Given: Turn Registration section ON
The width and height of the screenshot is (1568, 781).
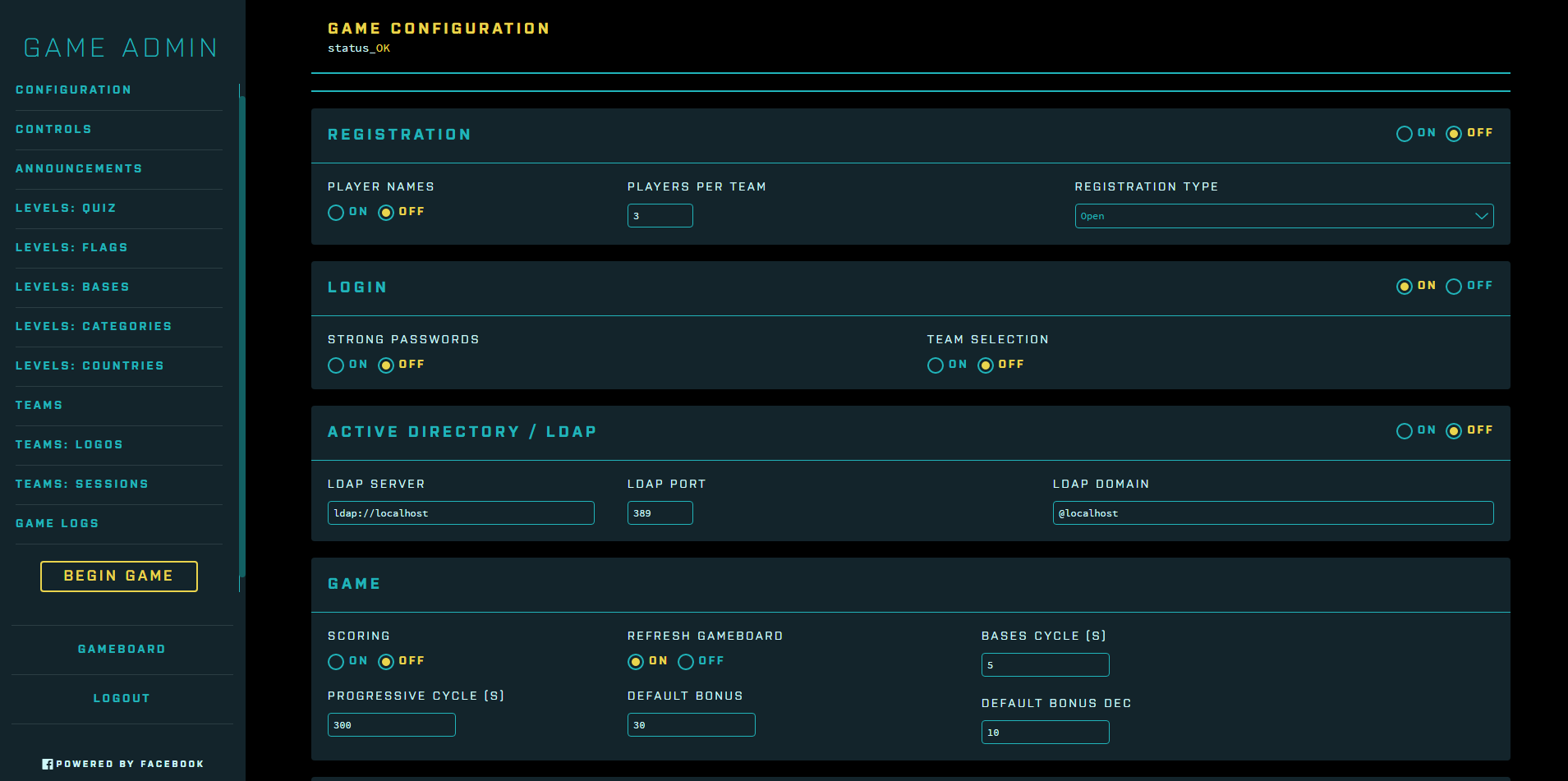Looking at the screenshot, I should pyautogui.click(x=1405, y=134).
